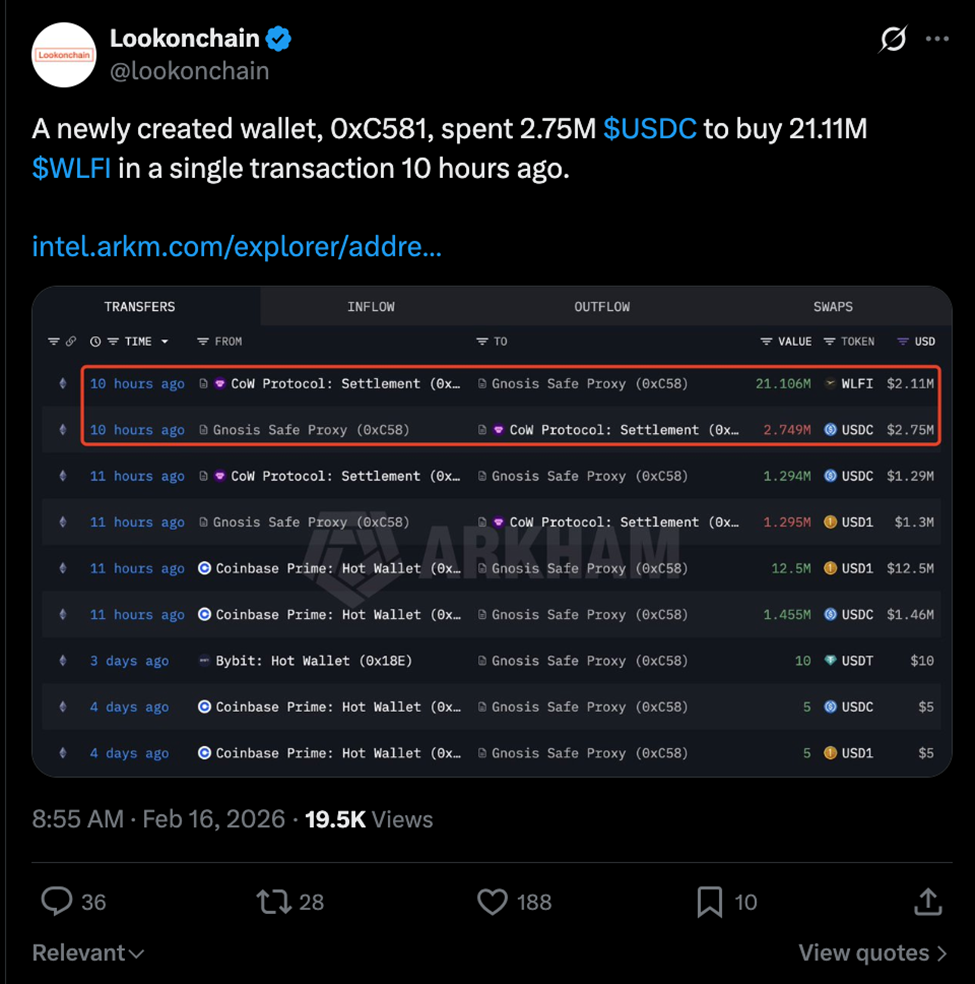Viewport: 975px width, 984px height.
Task: Like the post with heart icon
Action: click(x=492, y=902)
